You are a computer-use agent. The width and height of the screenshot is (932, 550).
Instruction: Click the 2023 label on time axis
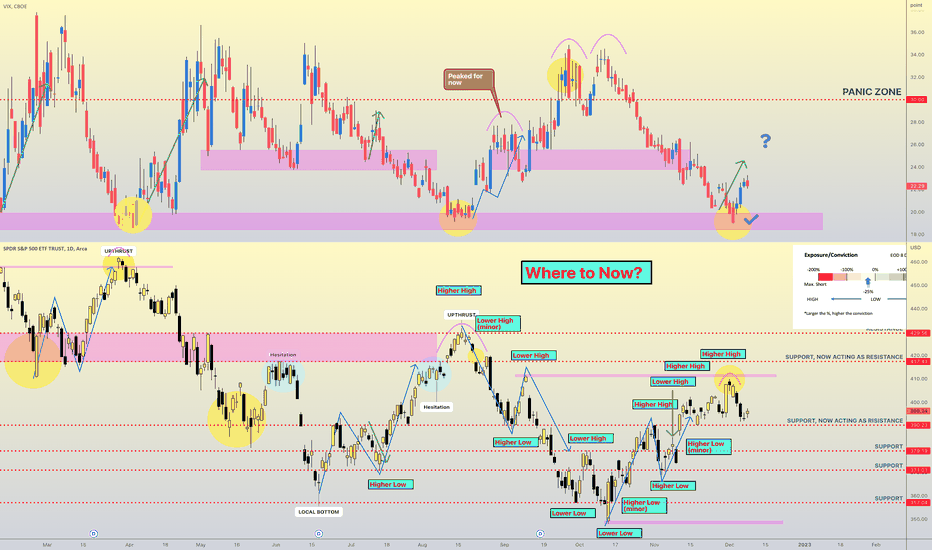[804, 544]
